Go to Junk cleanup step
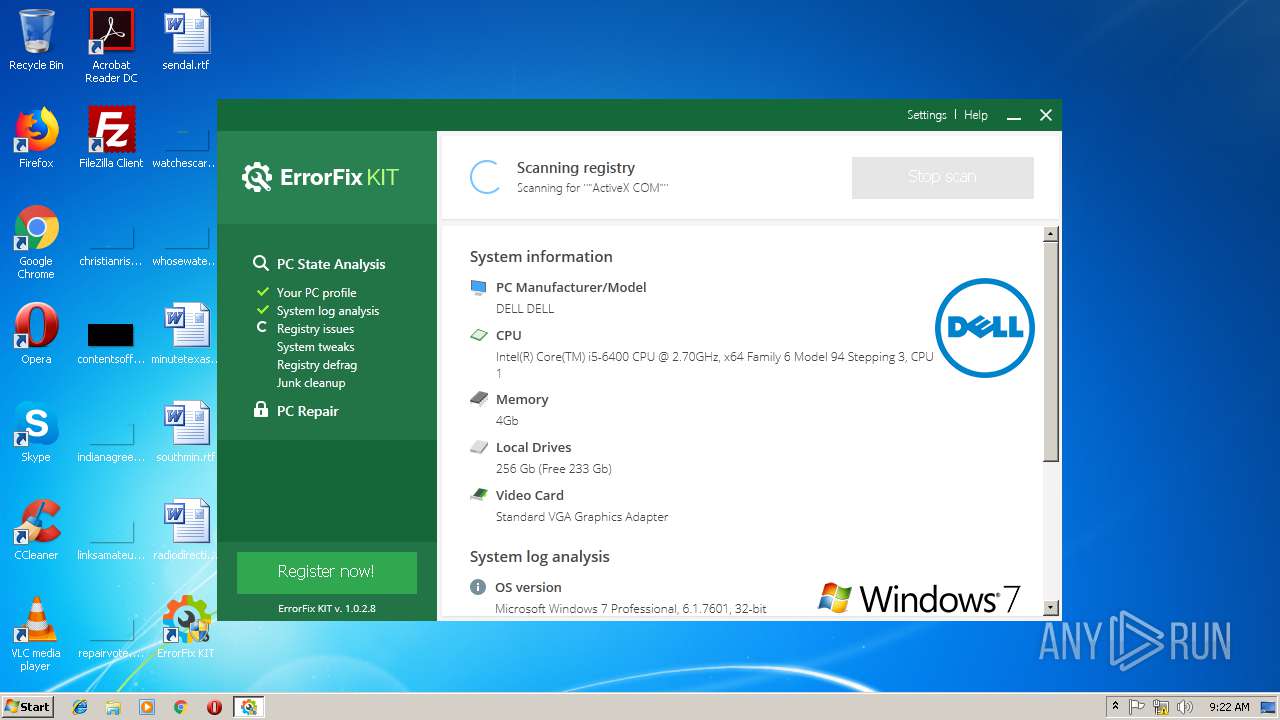1280x720 pixels. pyautogui.click(x=311, y=383)
